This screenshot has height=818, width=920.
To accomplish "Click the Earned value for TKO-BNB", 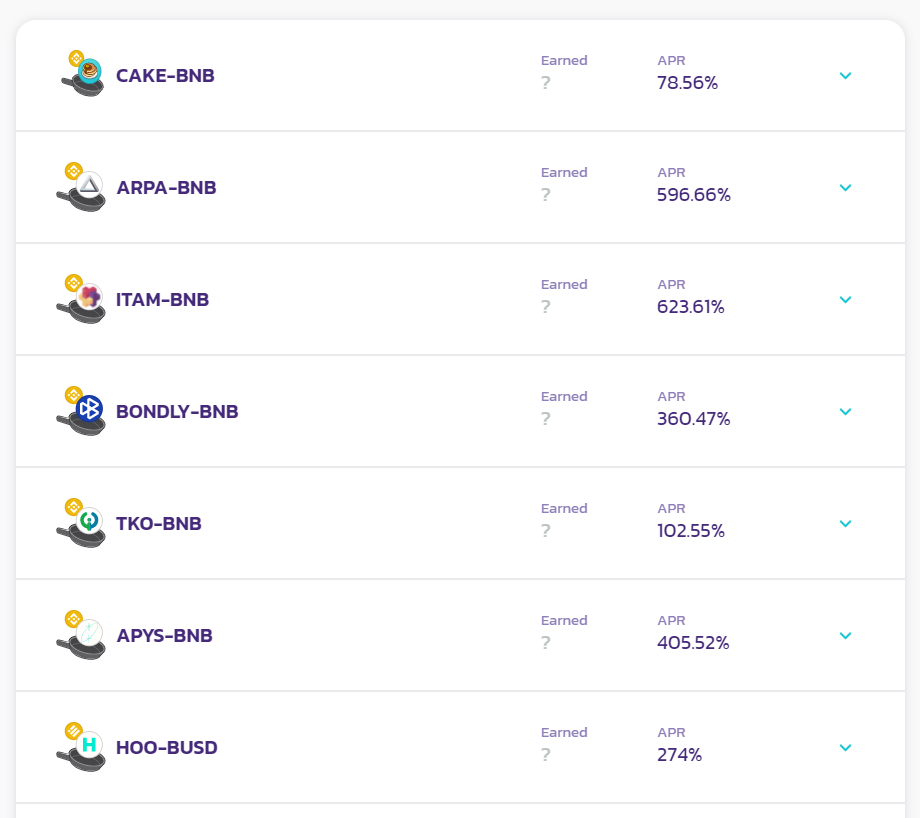I will tap(546, 531).
